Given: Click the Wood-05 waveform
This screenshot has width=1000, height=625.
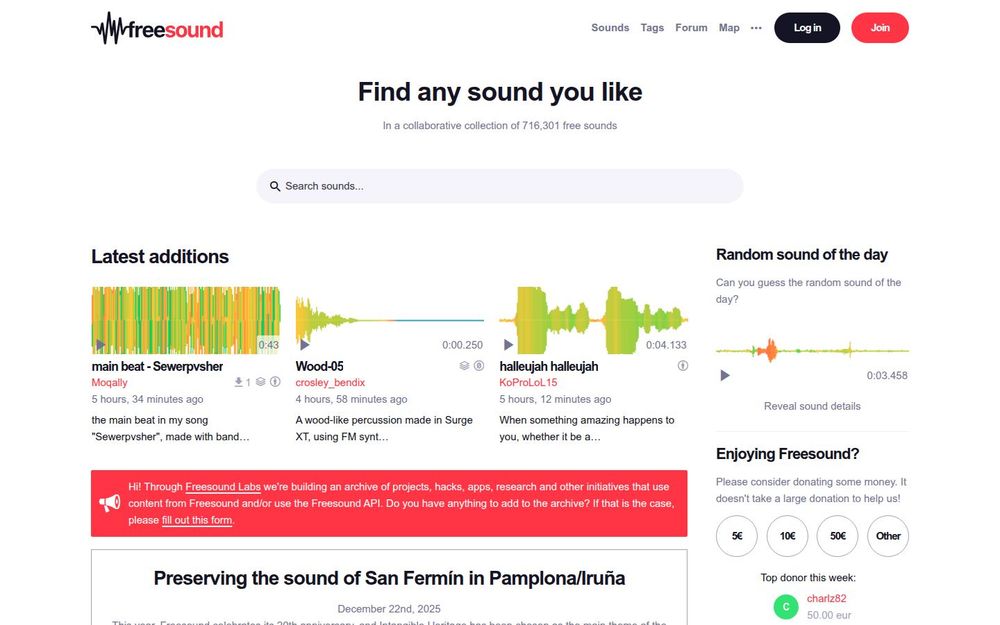Looking at the screenshot, I should coord(390,320).
